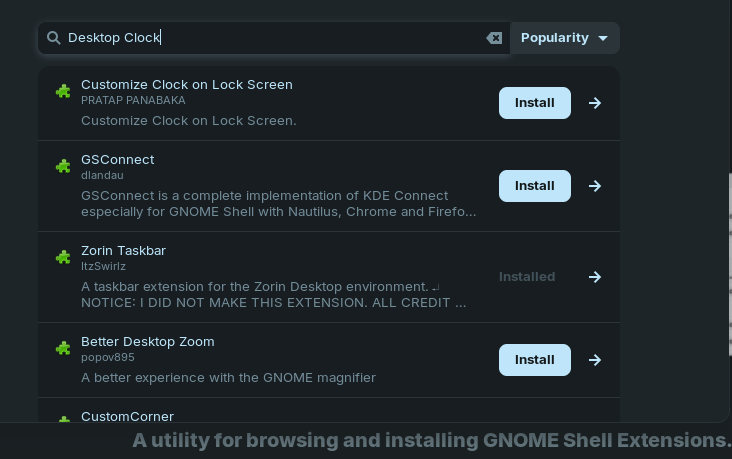Open Customize Clock on Lock Screen details arrow
The height and width of the screenshot is (459, 732).
(595, 103)
